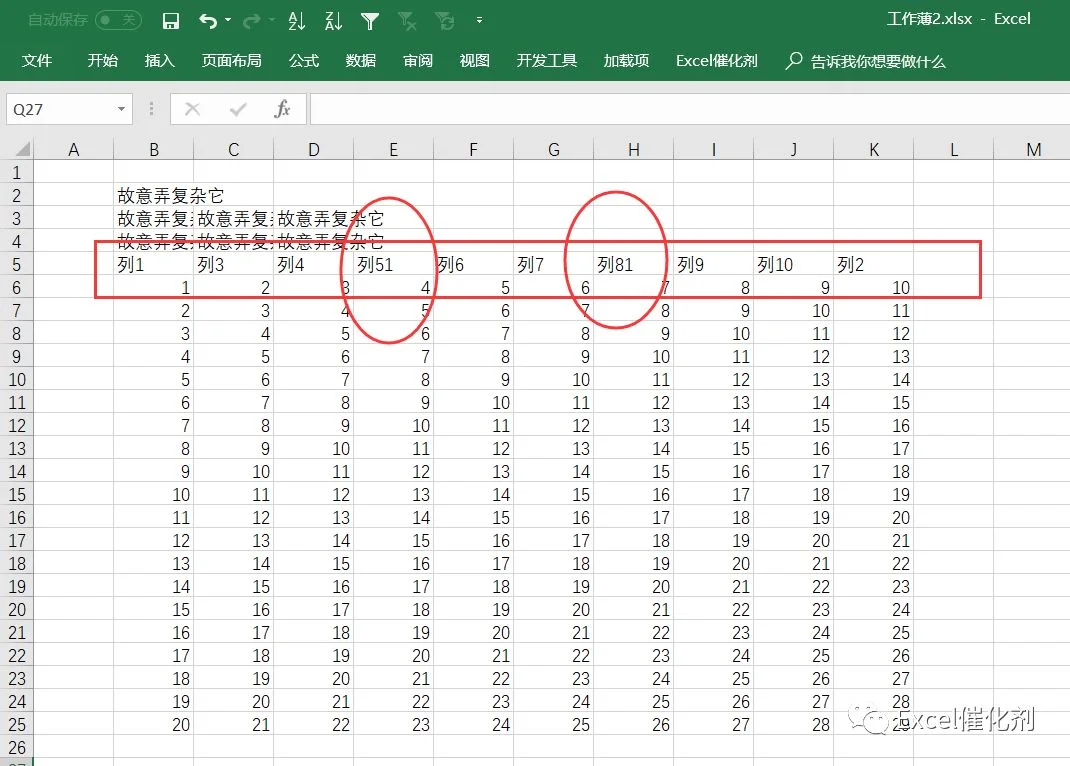Select row 16 header
This screenshot has width=1070, height=766.
(x=16, y=518)
